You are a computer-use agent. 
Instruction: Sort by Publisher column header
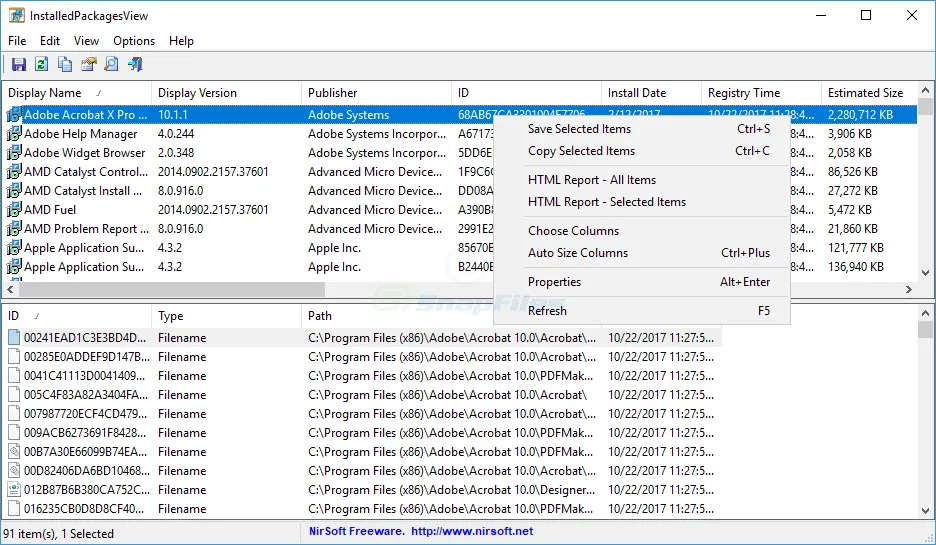376,93
